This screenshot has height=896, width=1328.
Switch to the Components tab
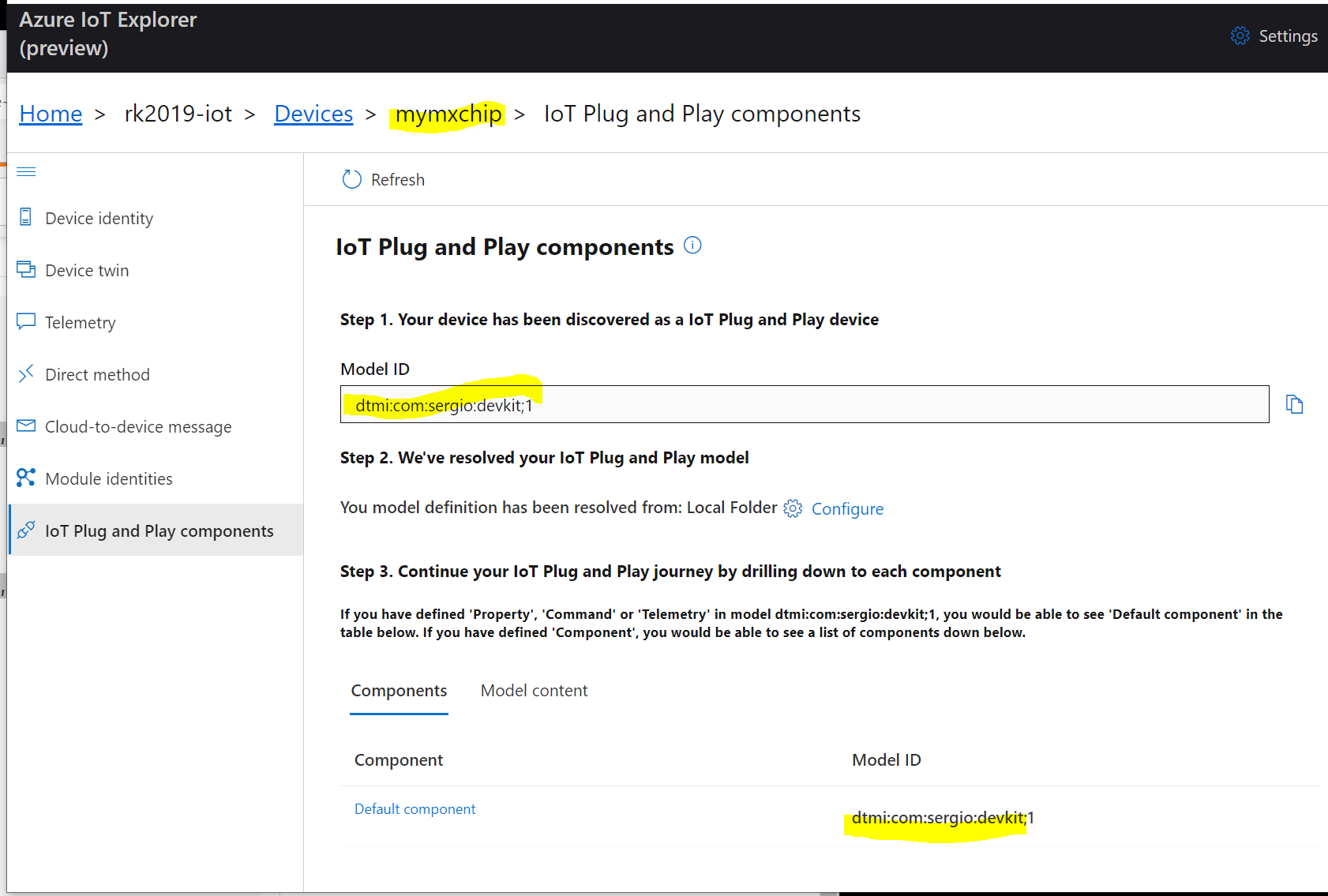399,691
